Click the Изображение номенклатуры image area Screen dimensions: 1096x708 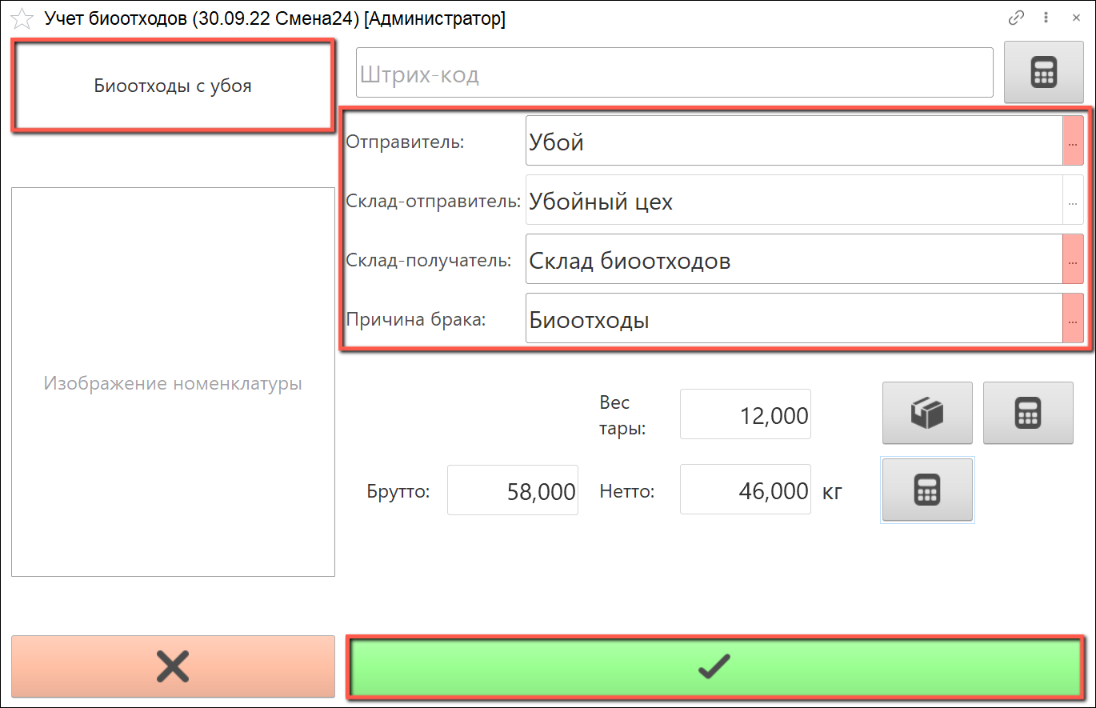(x=173, y=383)
